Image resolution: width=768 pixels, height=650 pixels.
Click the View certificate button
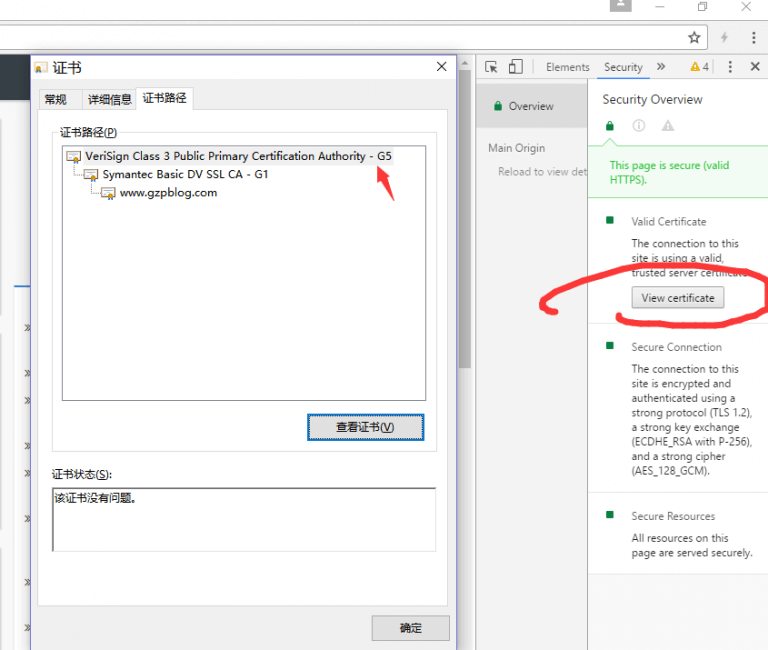pyautogui.click(x=678, y=298)
